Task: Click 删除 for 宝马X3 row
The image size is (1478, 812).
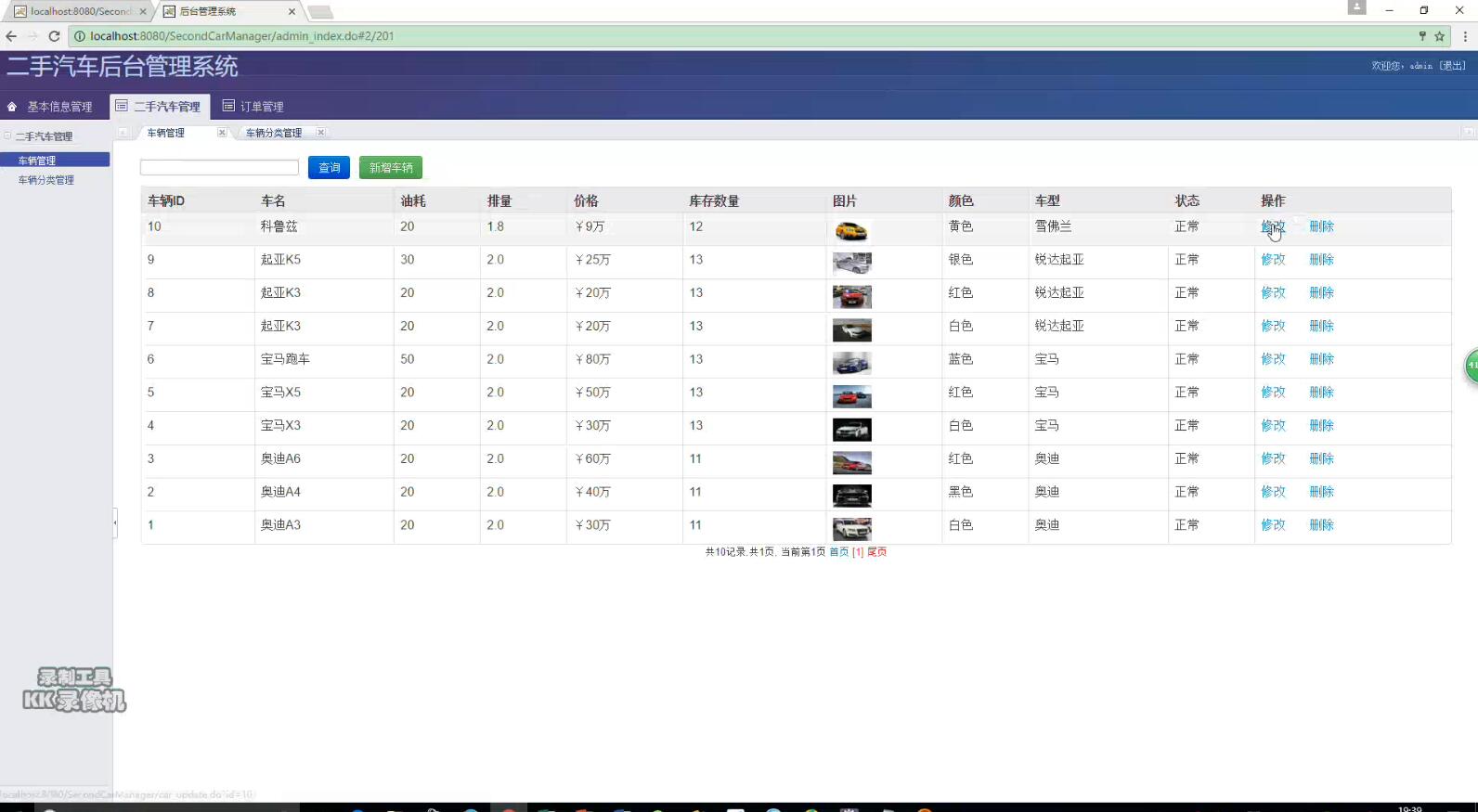Action: (x=1321, y=426)
